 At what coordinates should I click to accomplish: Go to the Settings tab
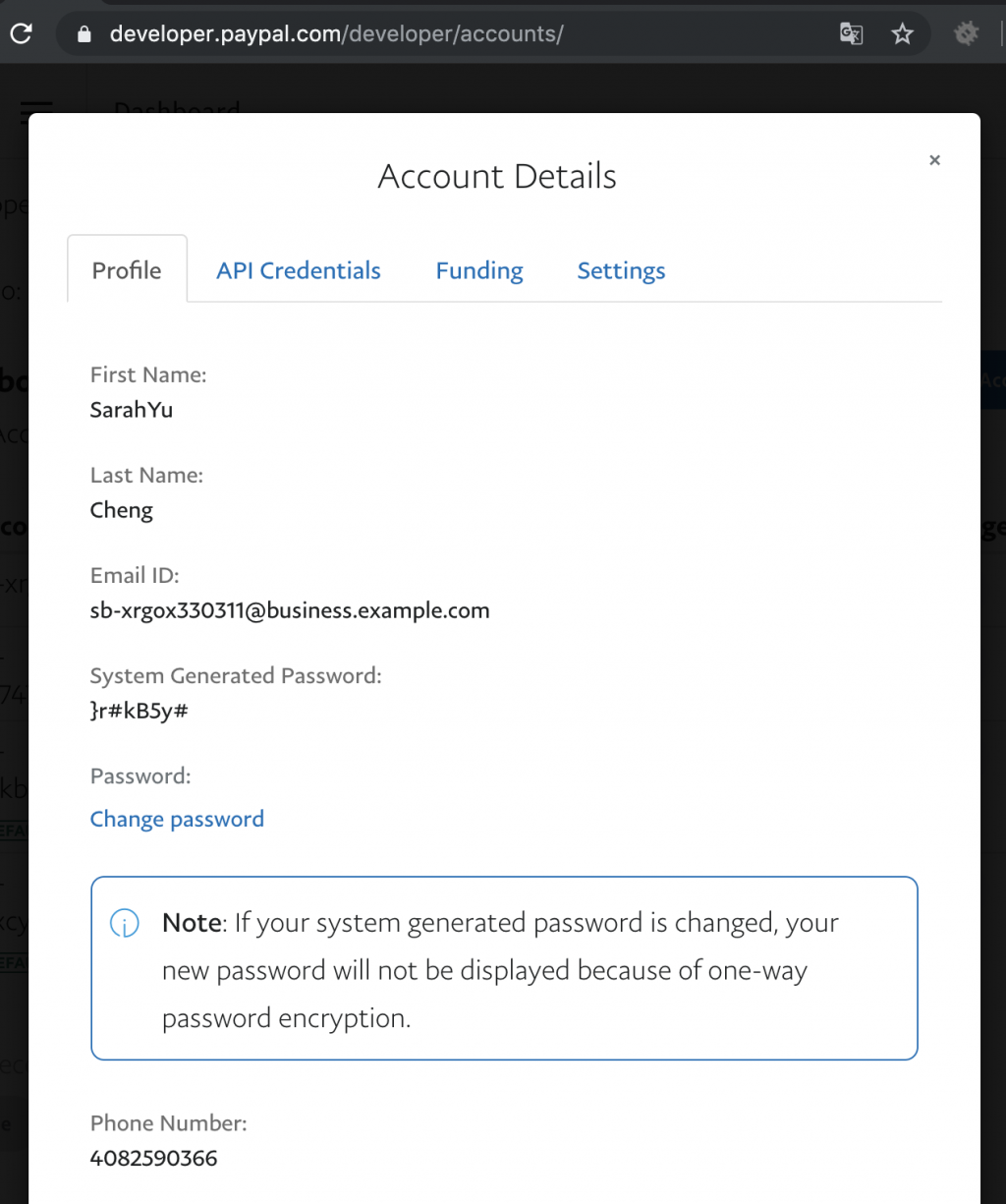[621, 270]
